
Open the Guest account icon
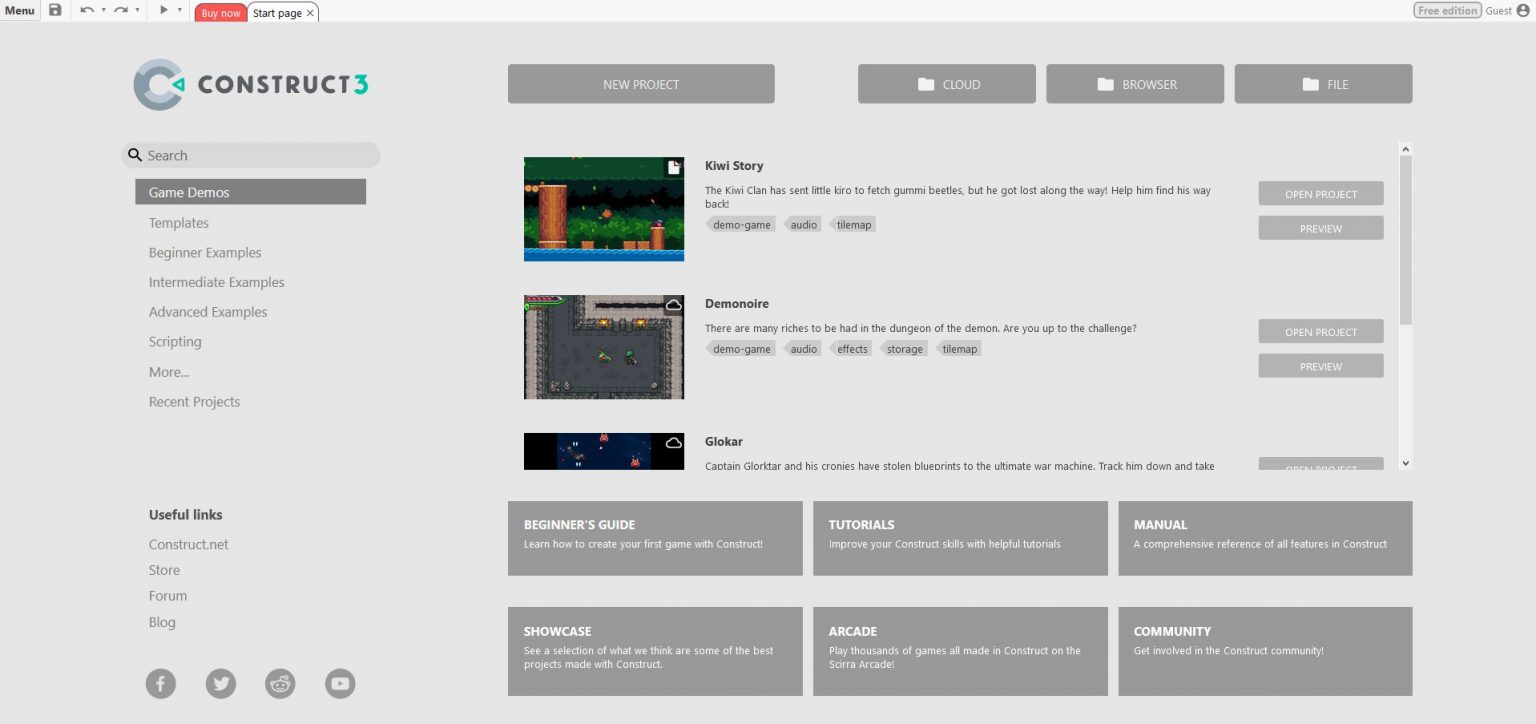coord(1523,10)
